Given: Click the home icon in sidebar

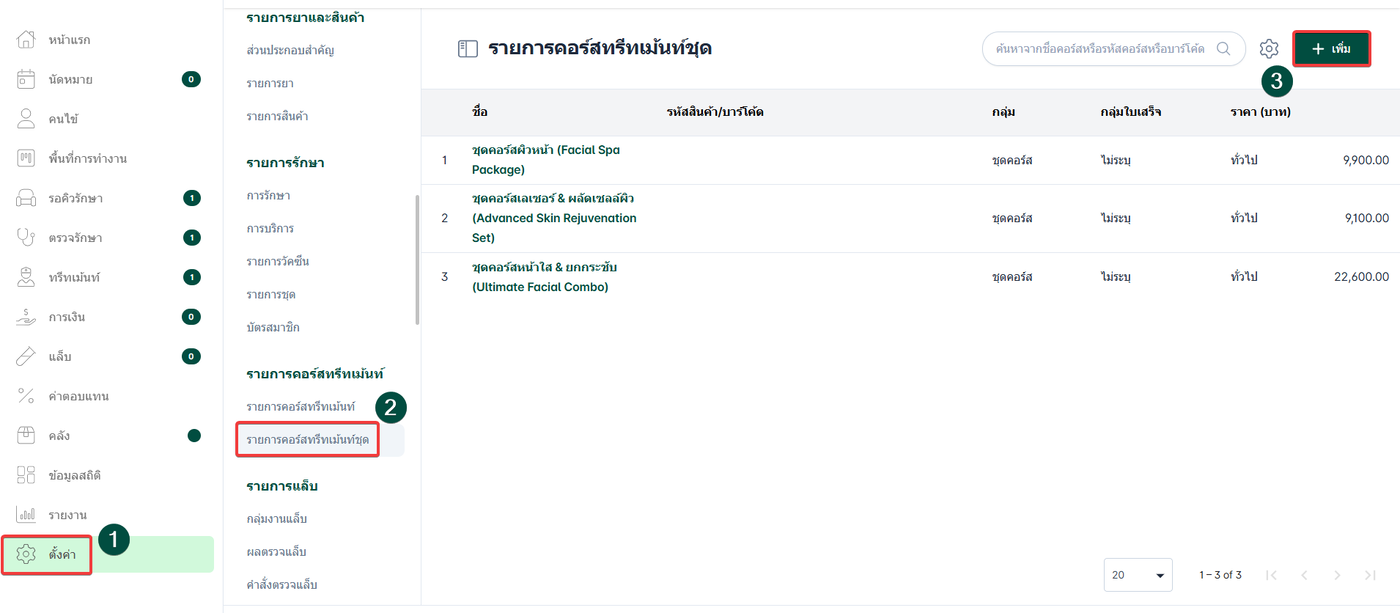Looking at the screenshot, I should (27, 40).
